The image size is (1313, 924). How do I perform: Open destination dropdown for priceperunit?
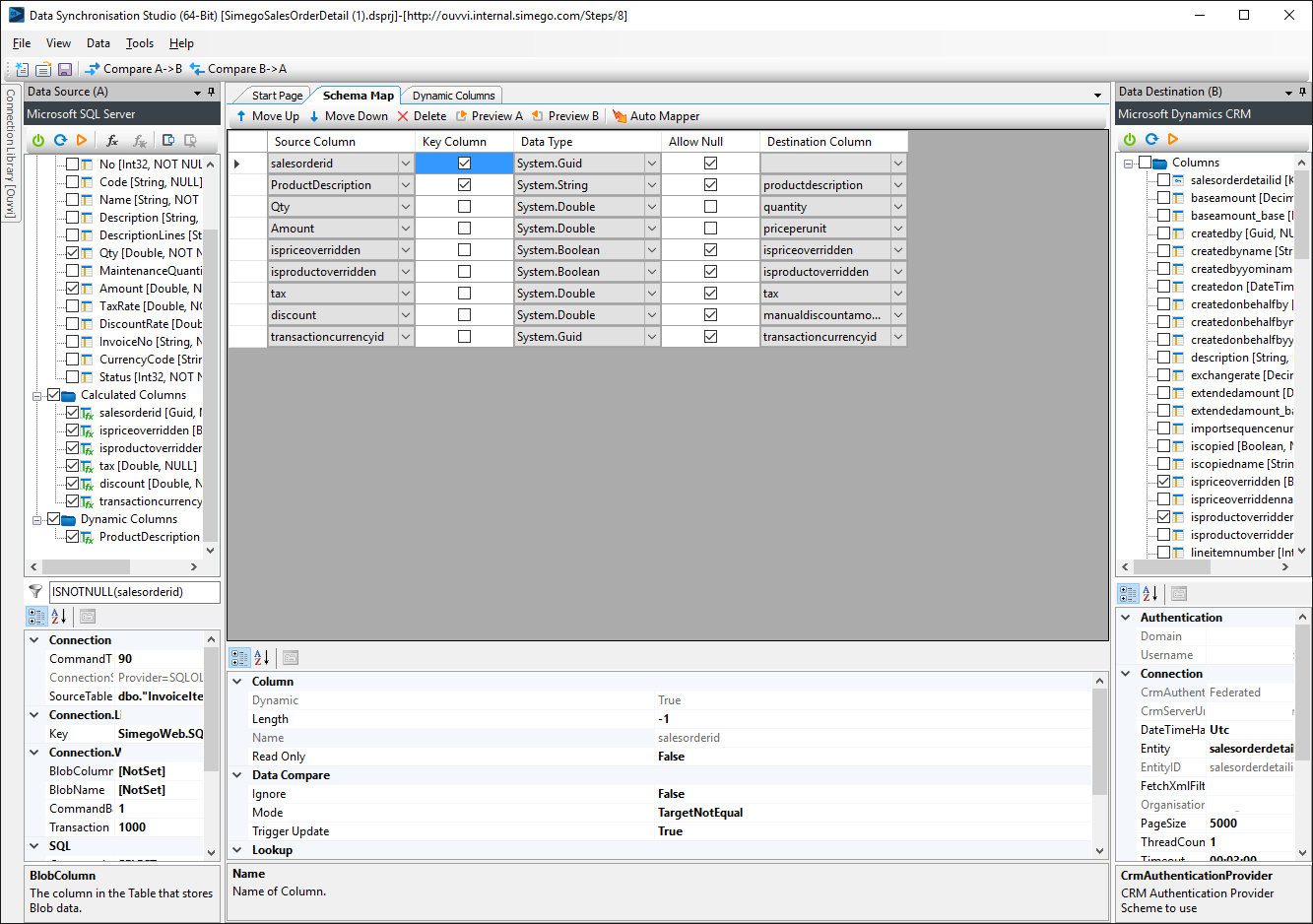pyautogui.click(x=897, y=229)
